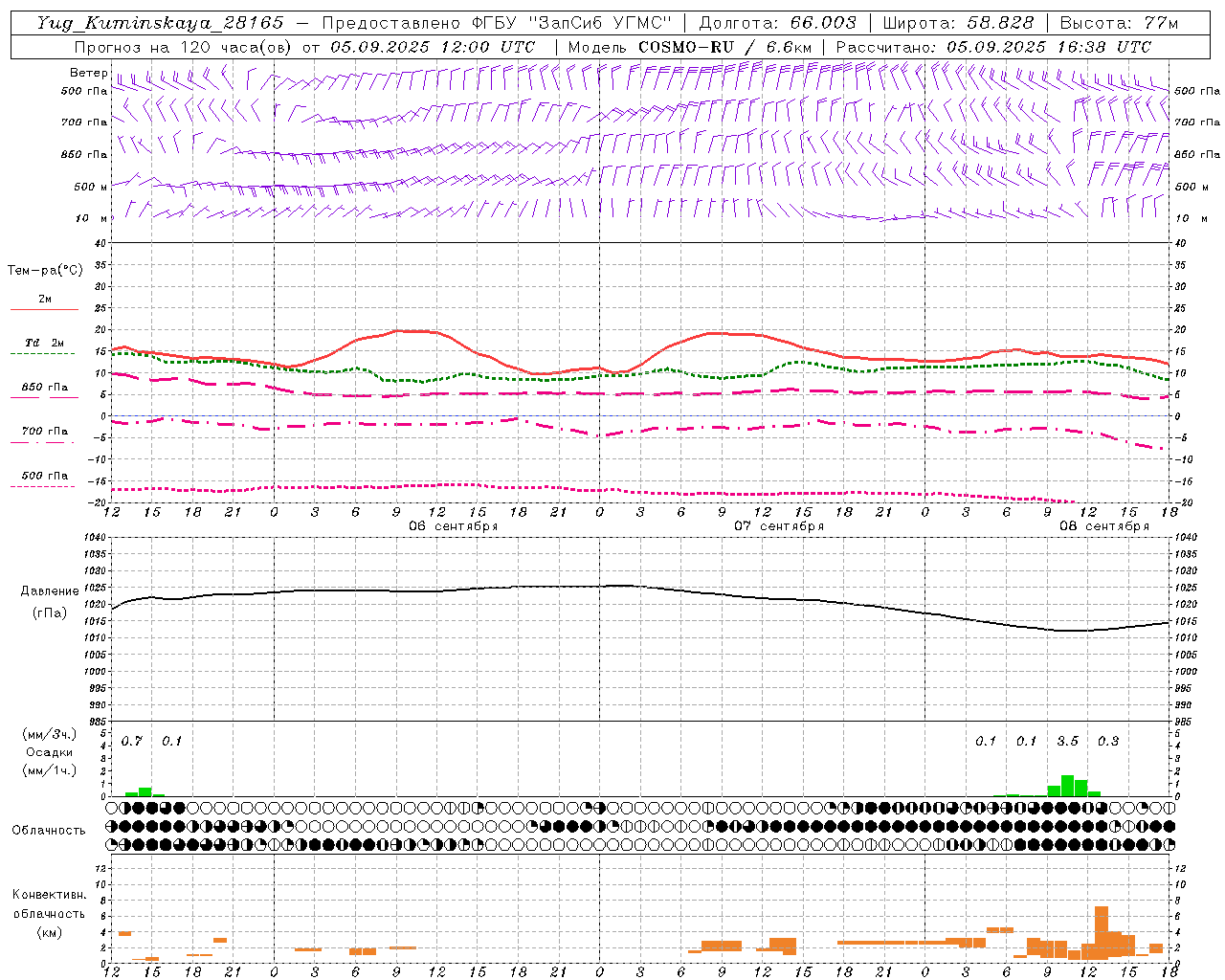The image size is (1225, 980).
Task: Select the '2м' temperature legend entry
Action: (45, 300)
